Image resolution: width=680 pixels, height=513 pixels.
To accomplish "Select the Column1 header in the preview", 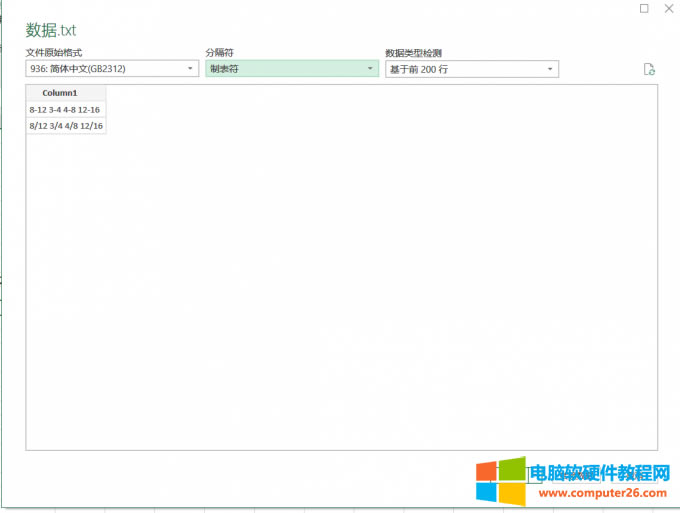I will pyautogui.click(x=66, y=93).
